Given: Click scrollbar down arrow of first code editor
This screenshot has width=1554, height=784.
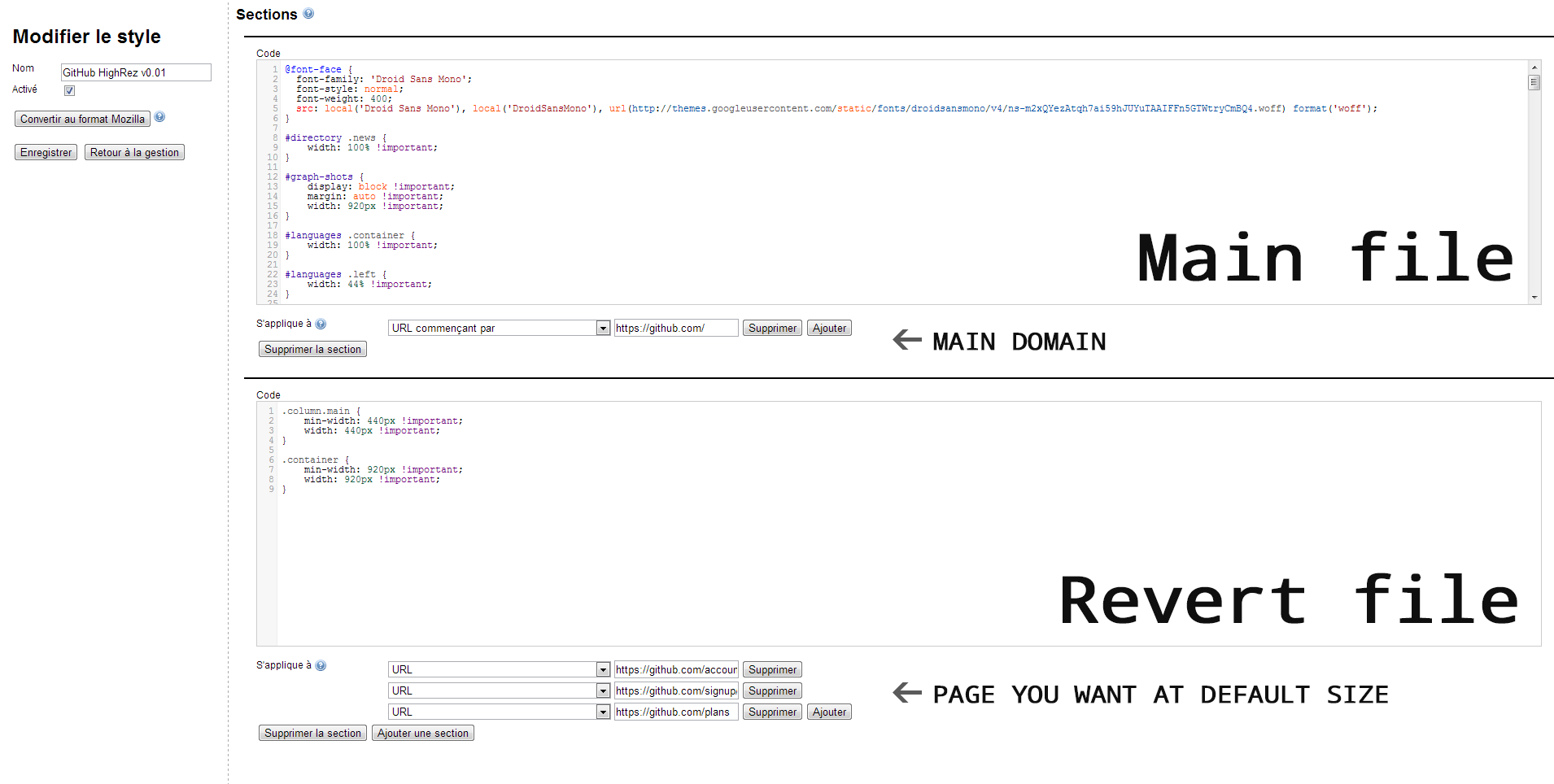Looking at the screenshot, I should tap(1534, 298).
